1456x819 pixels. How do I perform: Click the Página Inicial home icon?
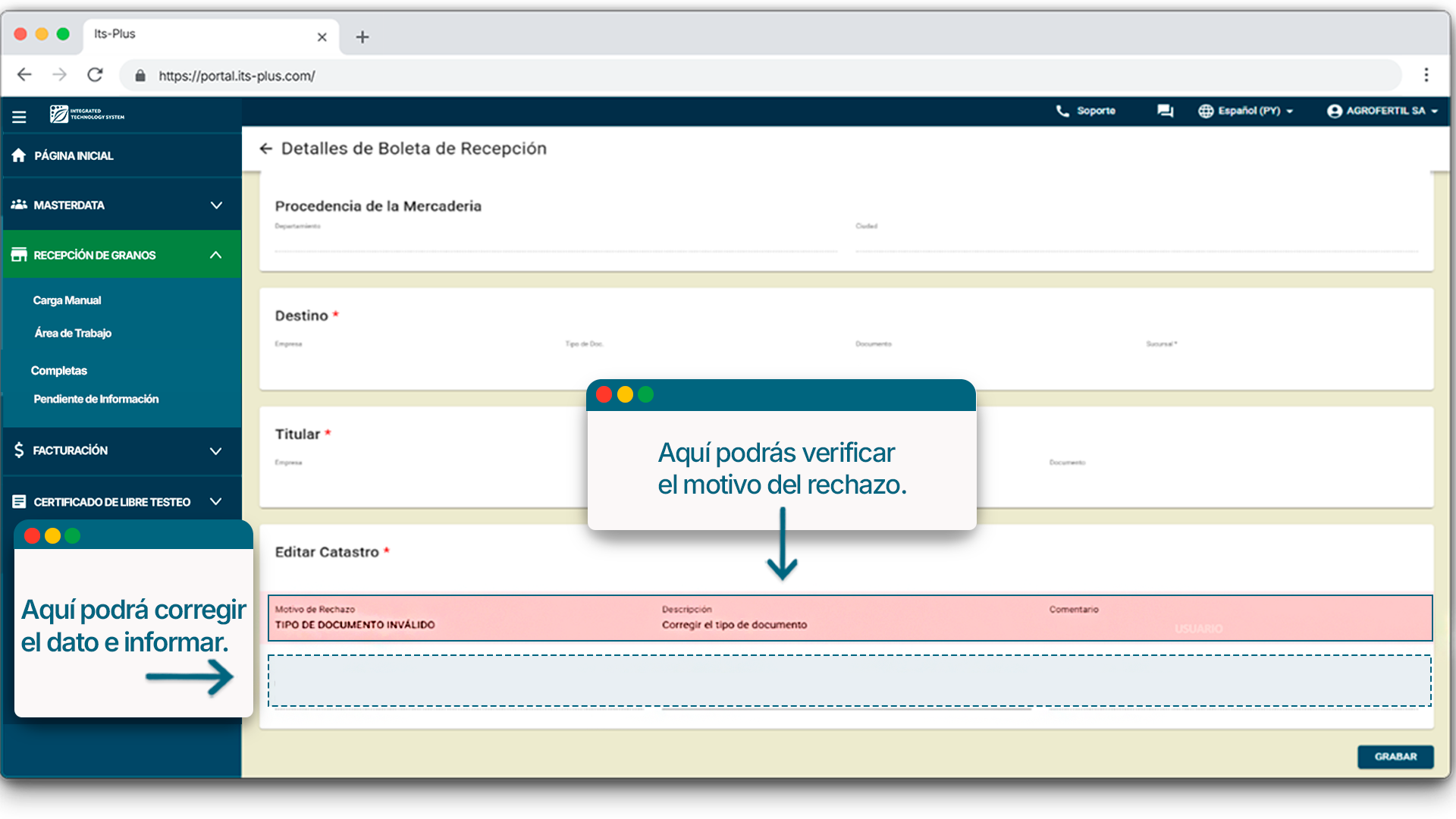pyautogui.click(x=19, y=155)
